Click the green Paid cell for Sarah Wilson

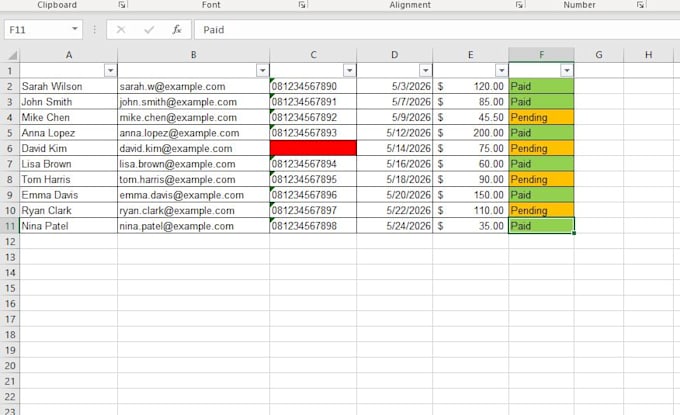[x=541, y=86]
